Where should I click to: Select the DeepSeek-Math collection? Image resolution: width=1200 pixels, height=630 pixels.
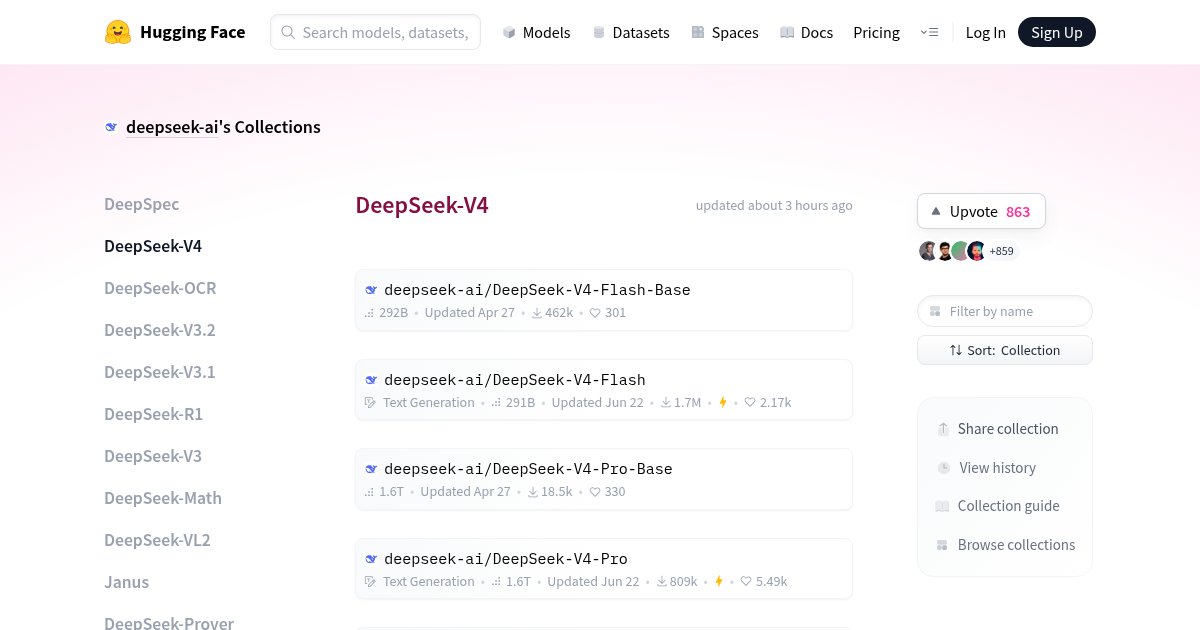[163, 498]
